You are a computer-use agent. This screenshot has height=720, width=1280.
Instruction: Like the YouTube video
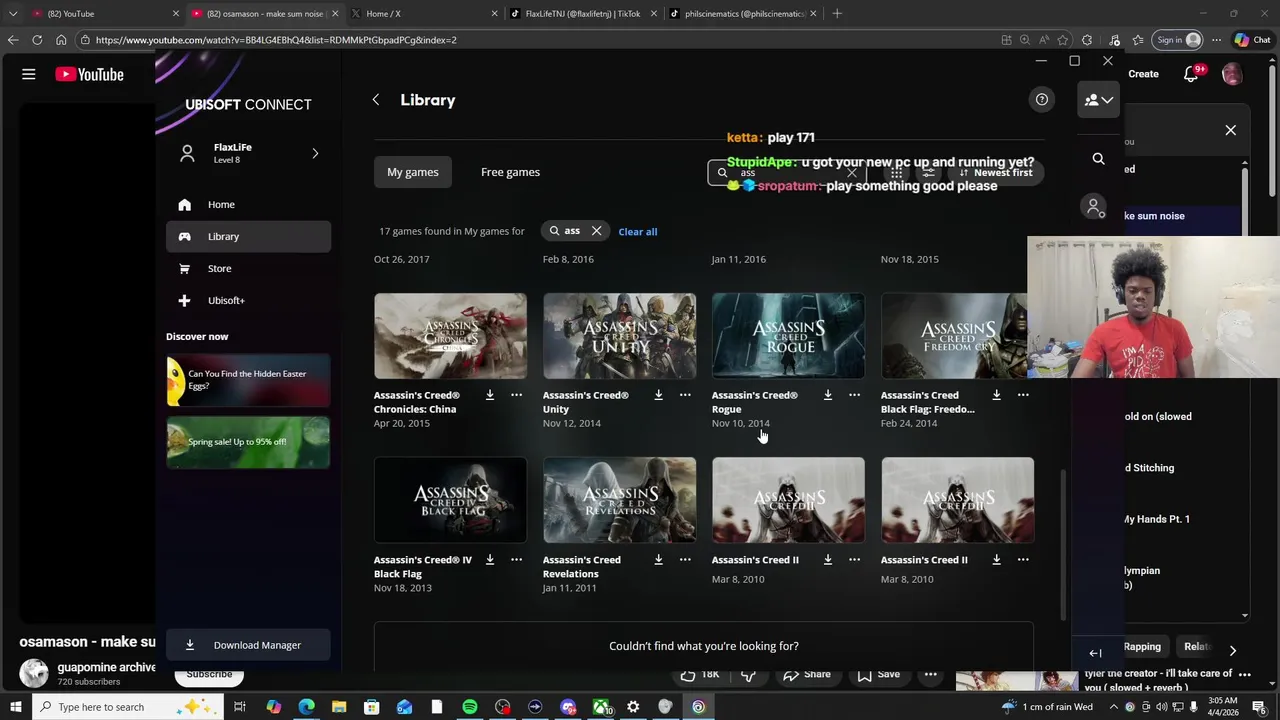(700, 675)
